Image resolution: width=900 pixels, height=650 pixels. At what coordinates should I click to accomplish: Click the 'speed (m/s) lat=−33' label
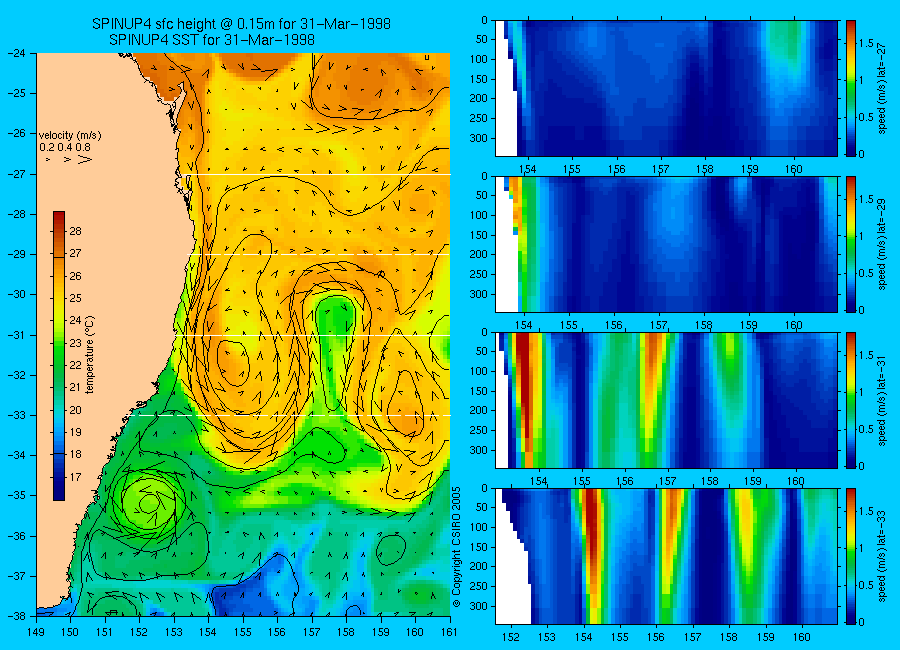coord(883,556)
